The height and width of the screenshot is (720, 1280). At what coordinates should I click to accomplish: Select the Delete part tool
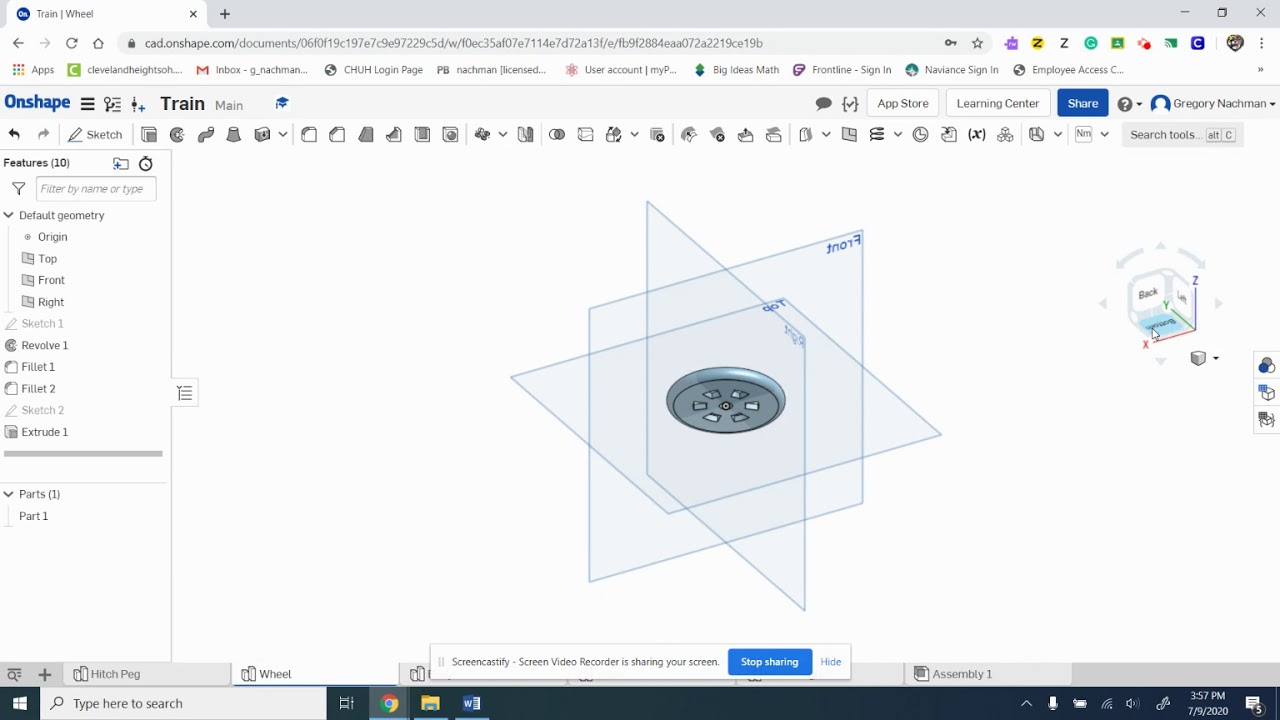coord(657,135)
